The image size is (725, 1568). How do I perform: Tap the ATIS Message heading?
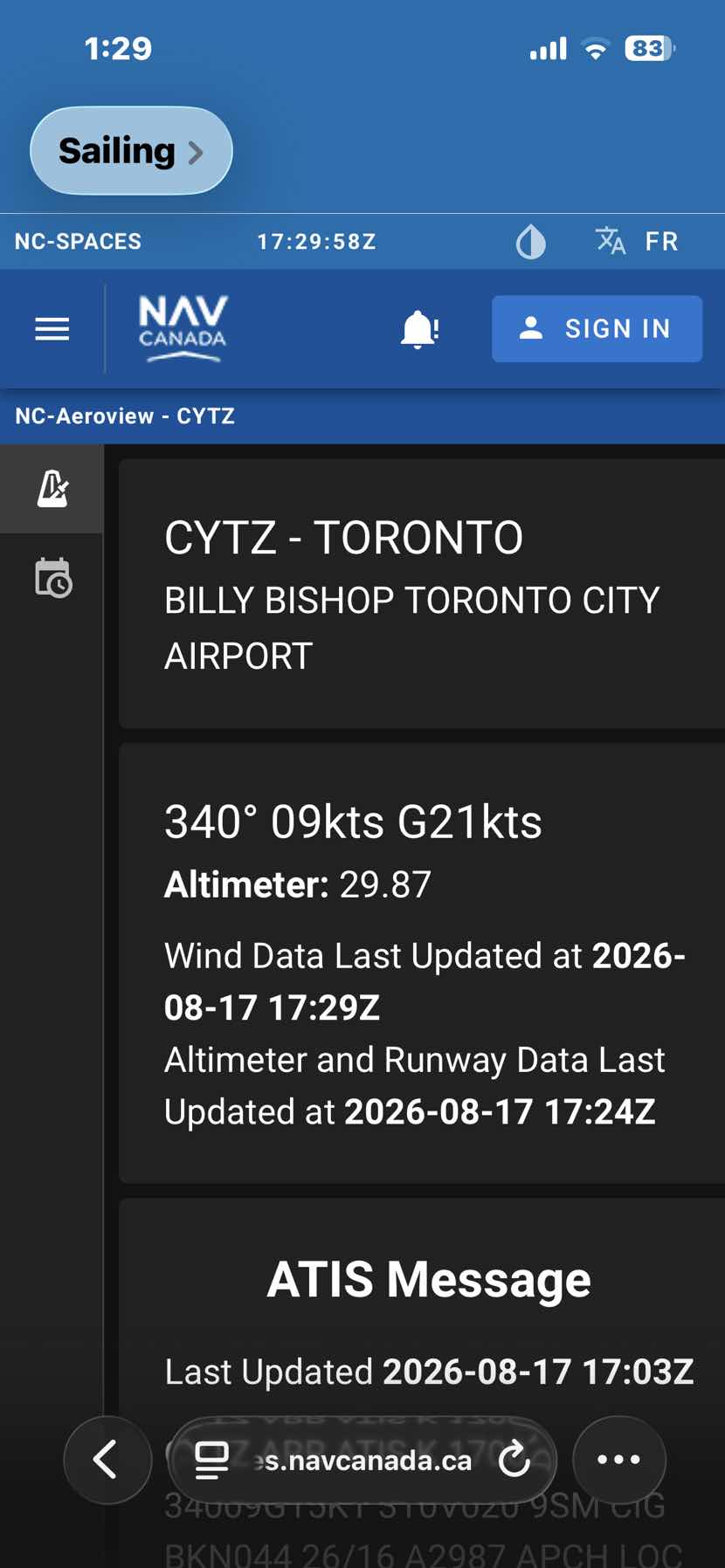click(429, 1280)
